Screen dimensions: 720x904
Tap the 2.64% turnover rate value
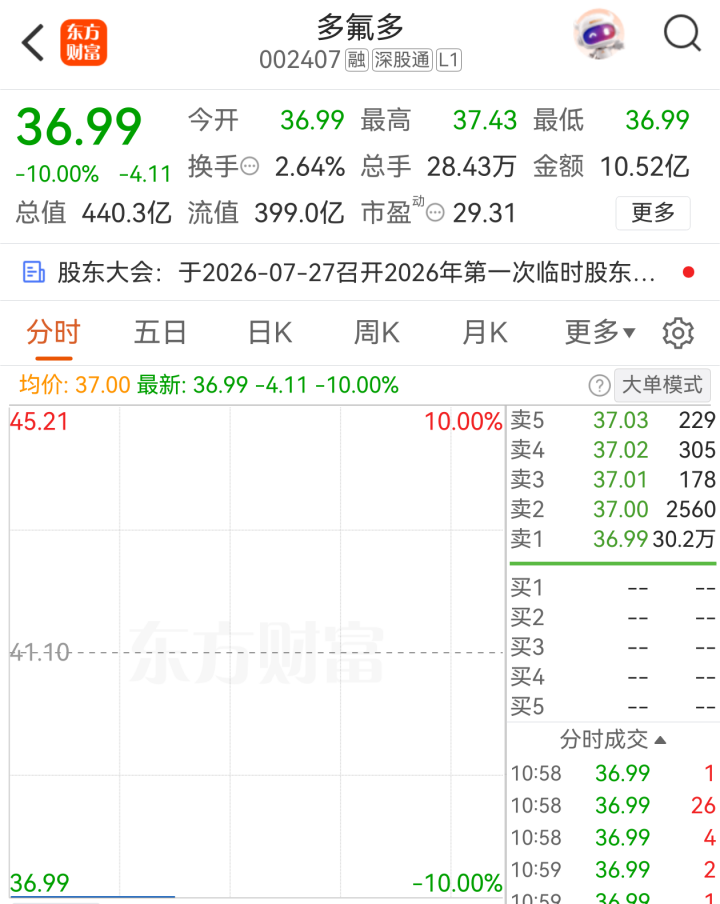tap(310, 167)
